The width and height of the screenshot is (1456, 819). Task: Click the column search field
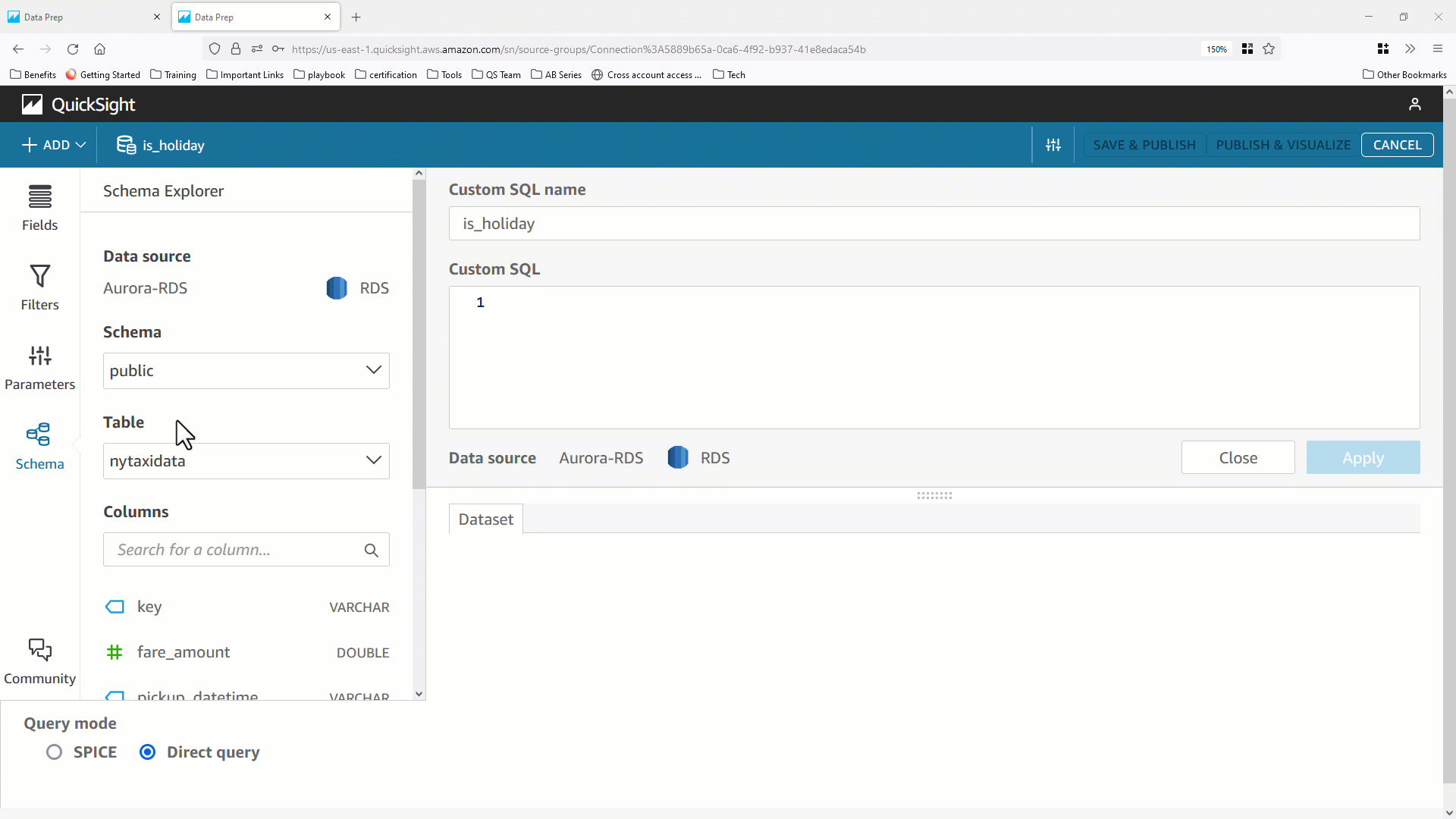tap(235, 549)
